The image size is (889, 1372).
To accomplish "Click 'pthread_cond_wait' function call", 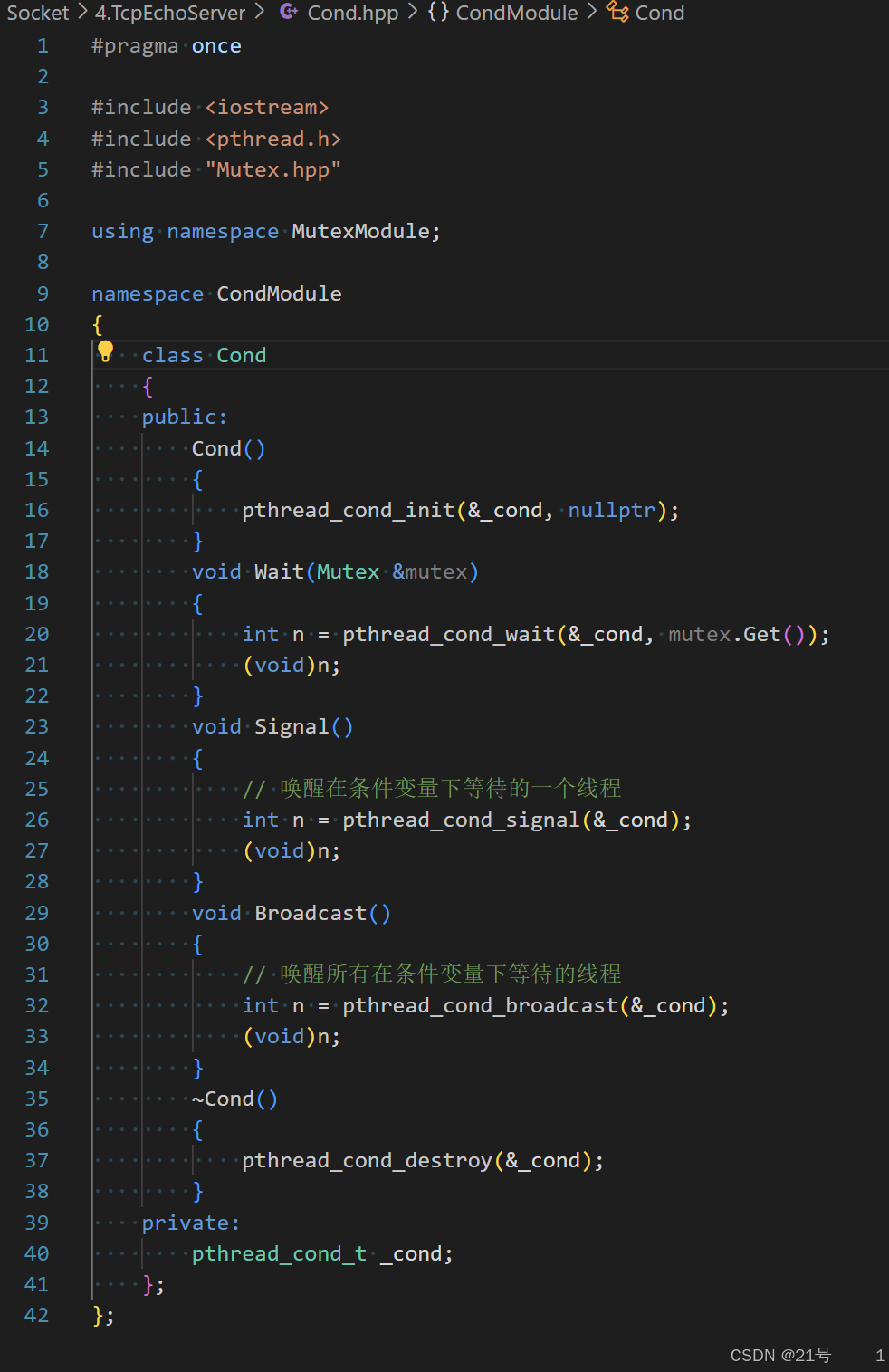I will coord(449,634).
